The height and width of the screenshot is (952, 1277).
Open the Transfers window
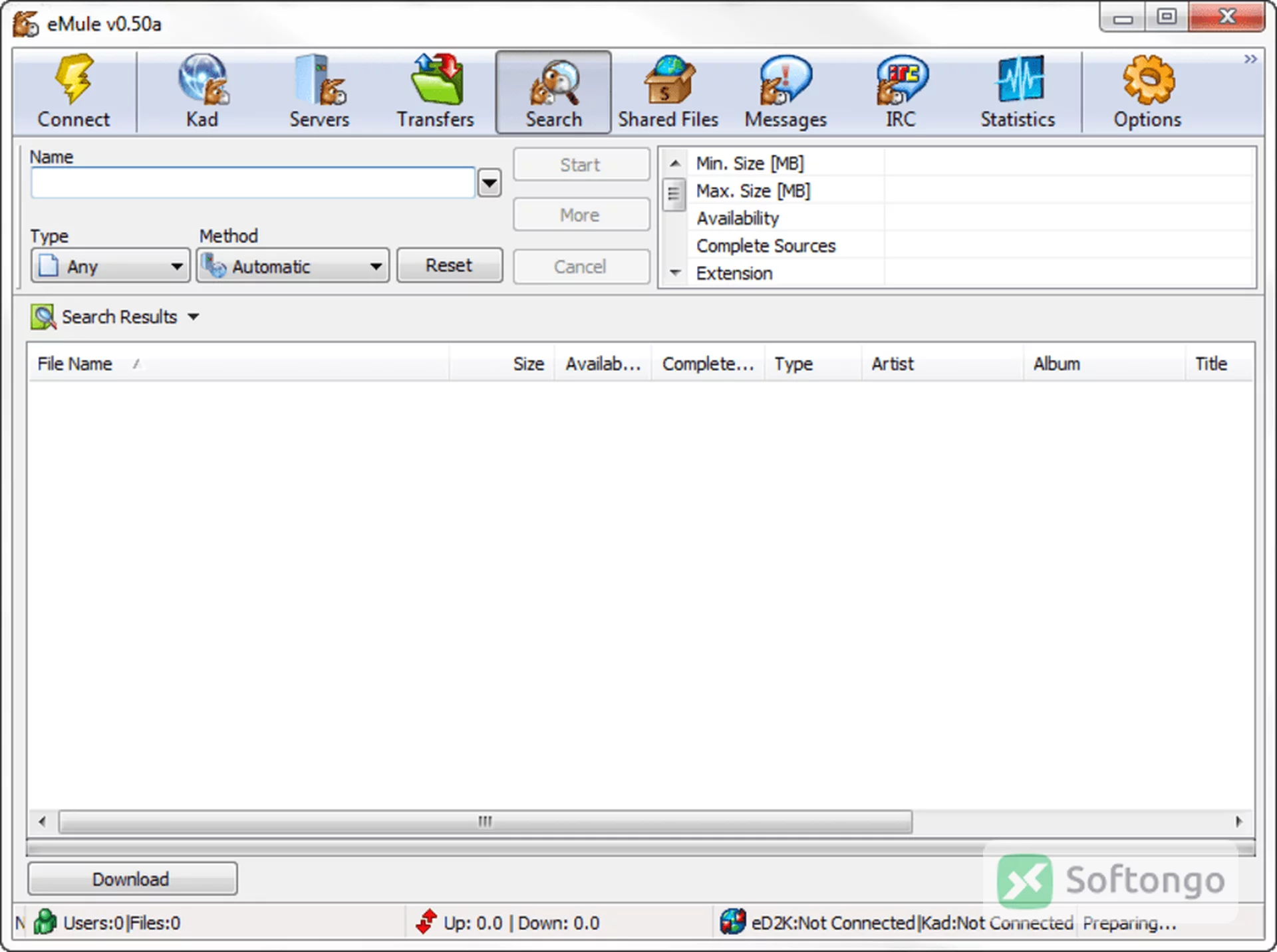tap(436, 92)
